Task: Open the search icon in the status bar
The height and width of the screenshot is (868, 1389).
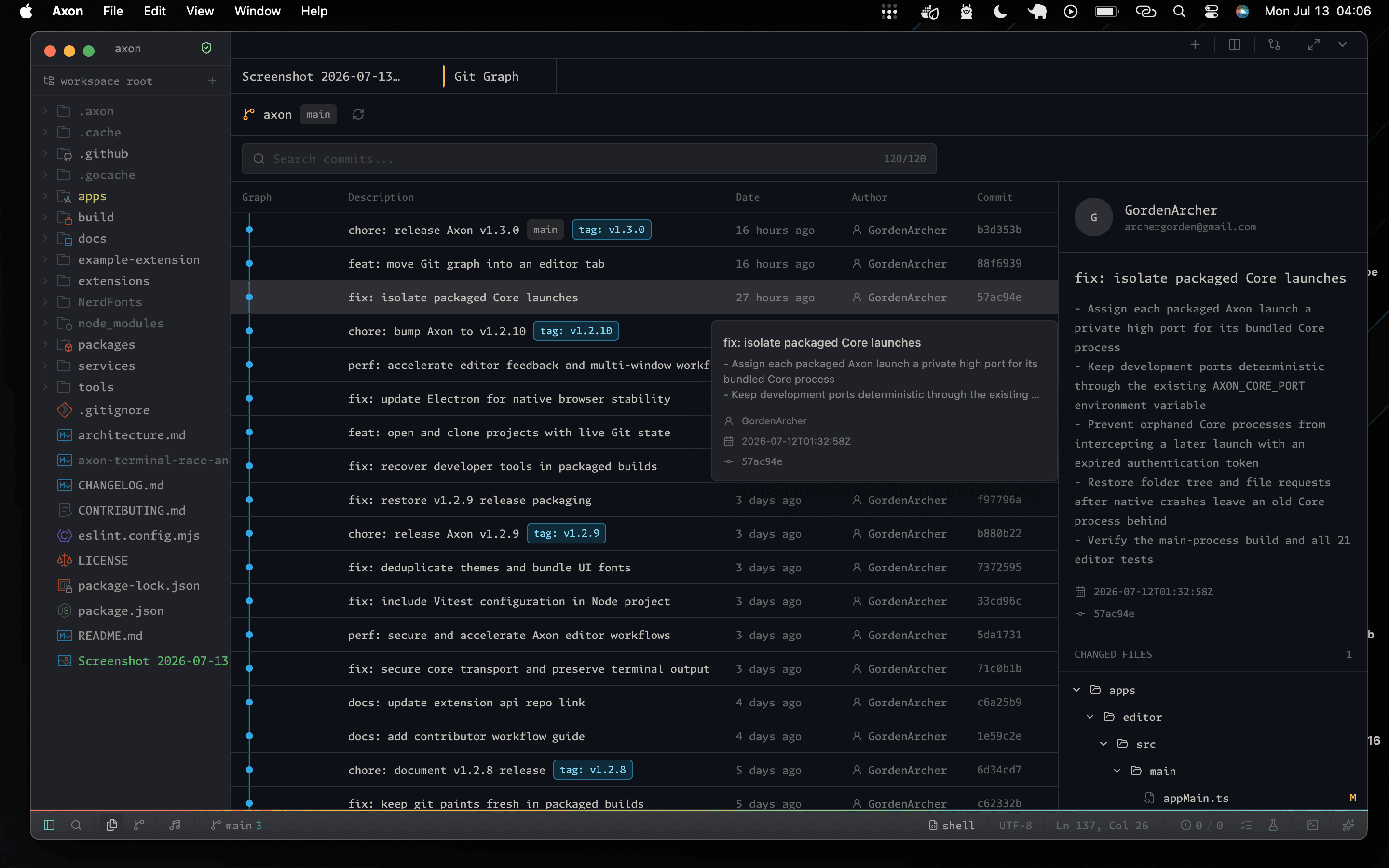Action: (x=76, y=825)
